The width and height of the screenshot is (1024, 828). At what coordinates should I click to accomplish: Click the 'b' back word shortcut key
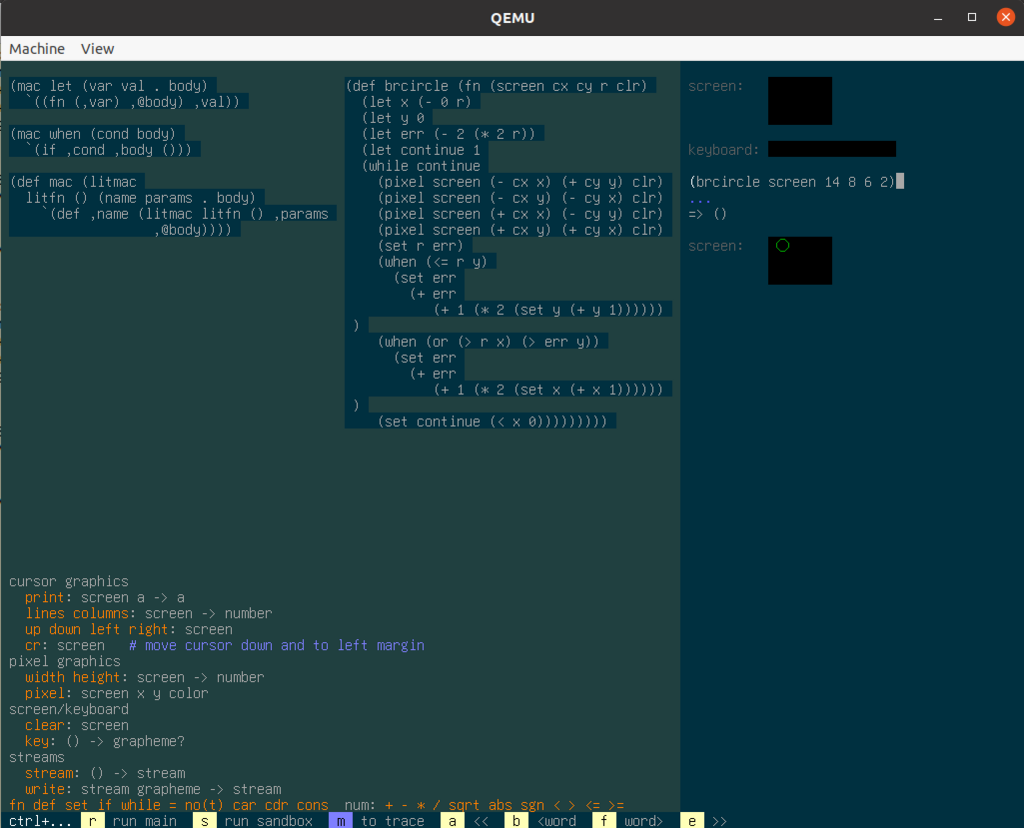coord(516,821)
